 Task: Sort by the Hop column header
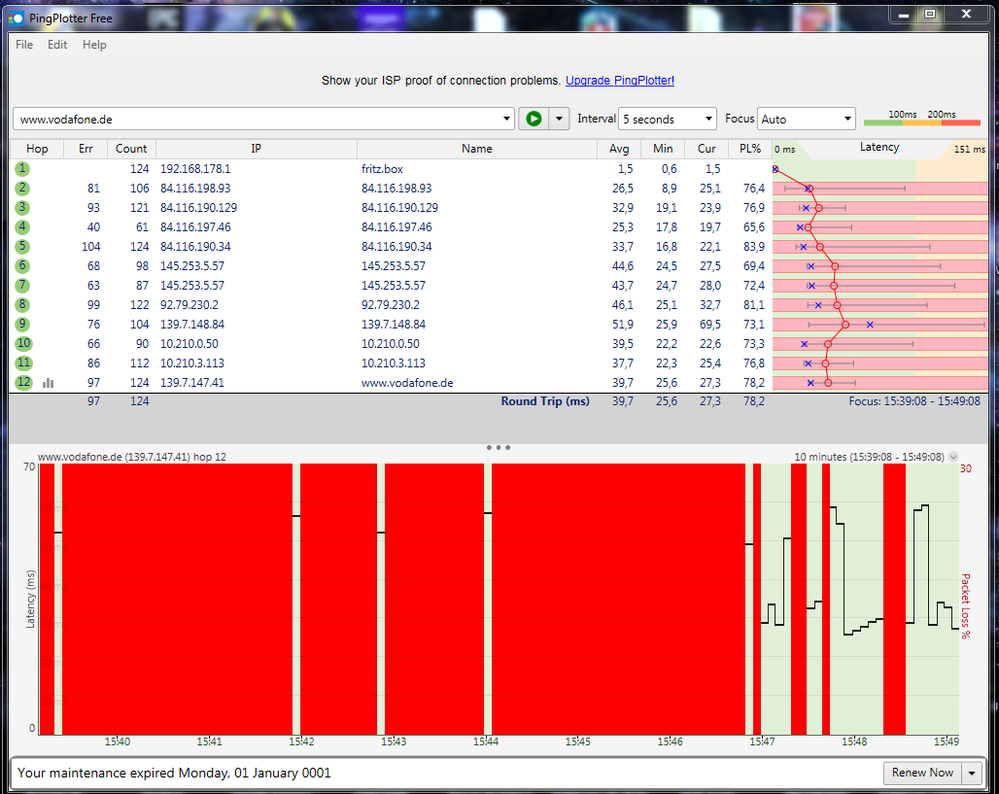click(x=37, y=148)
